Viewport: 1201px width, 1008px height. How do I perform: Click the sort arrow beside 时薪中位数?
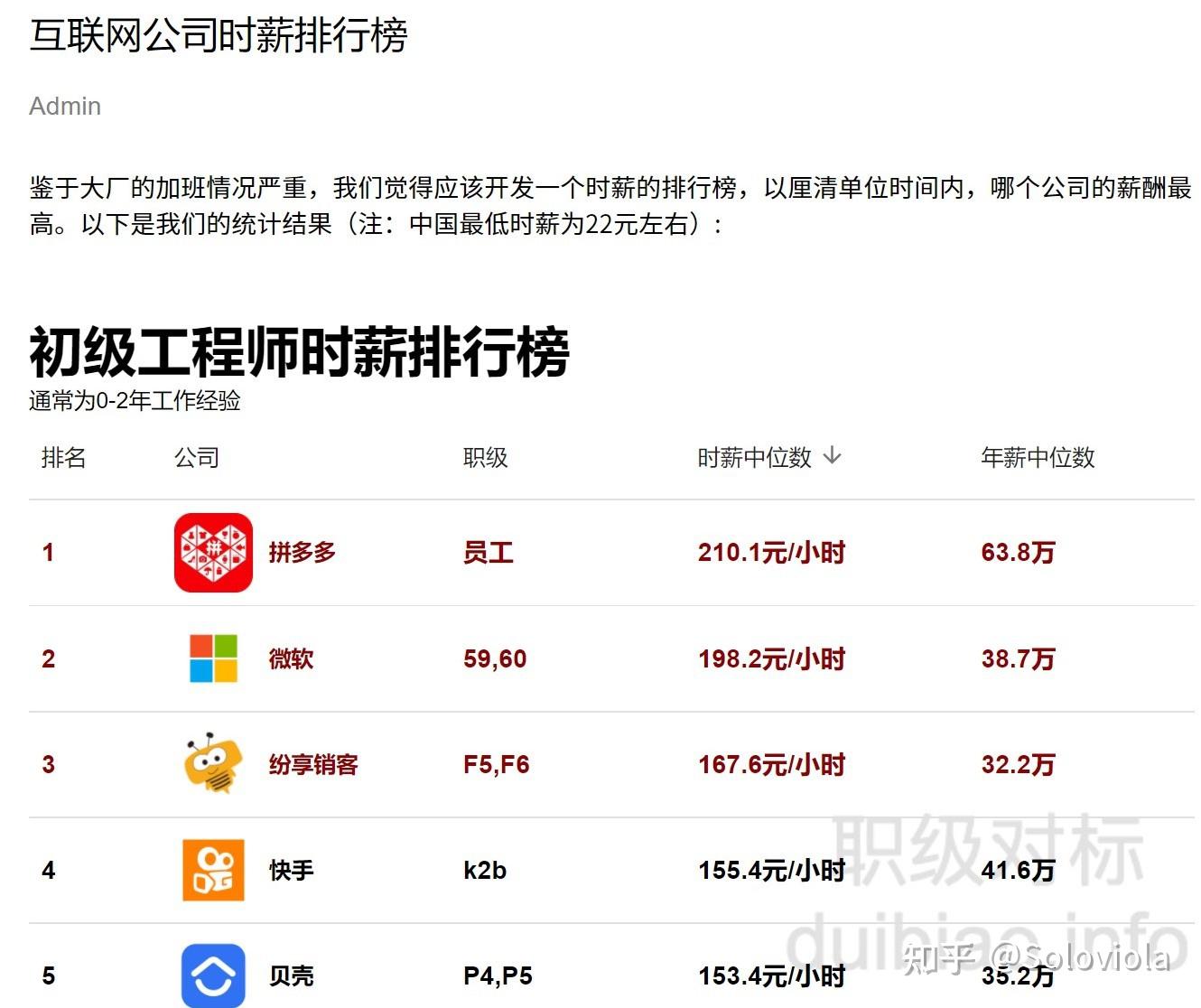click(833, 456)
